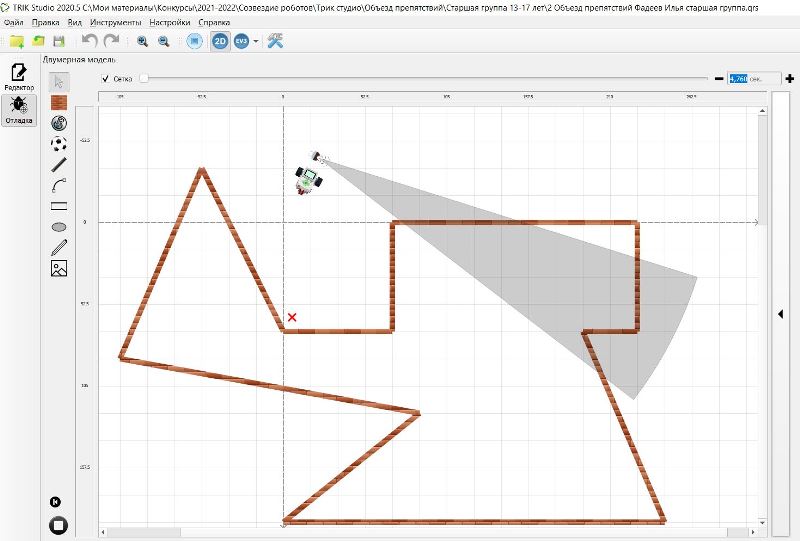
Task: Expand the collapsed right side panel
Action: coord(780,314)
